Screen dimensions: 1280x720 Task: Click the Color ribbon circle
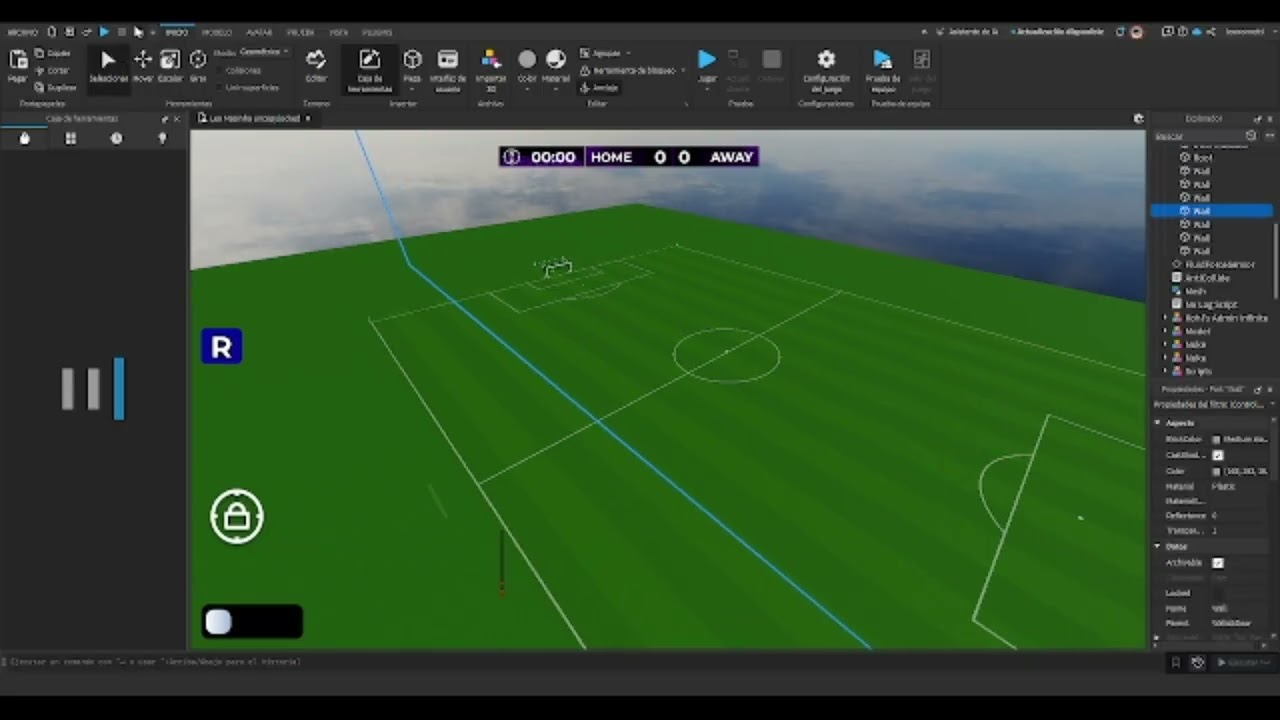[x=527, y=60]
